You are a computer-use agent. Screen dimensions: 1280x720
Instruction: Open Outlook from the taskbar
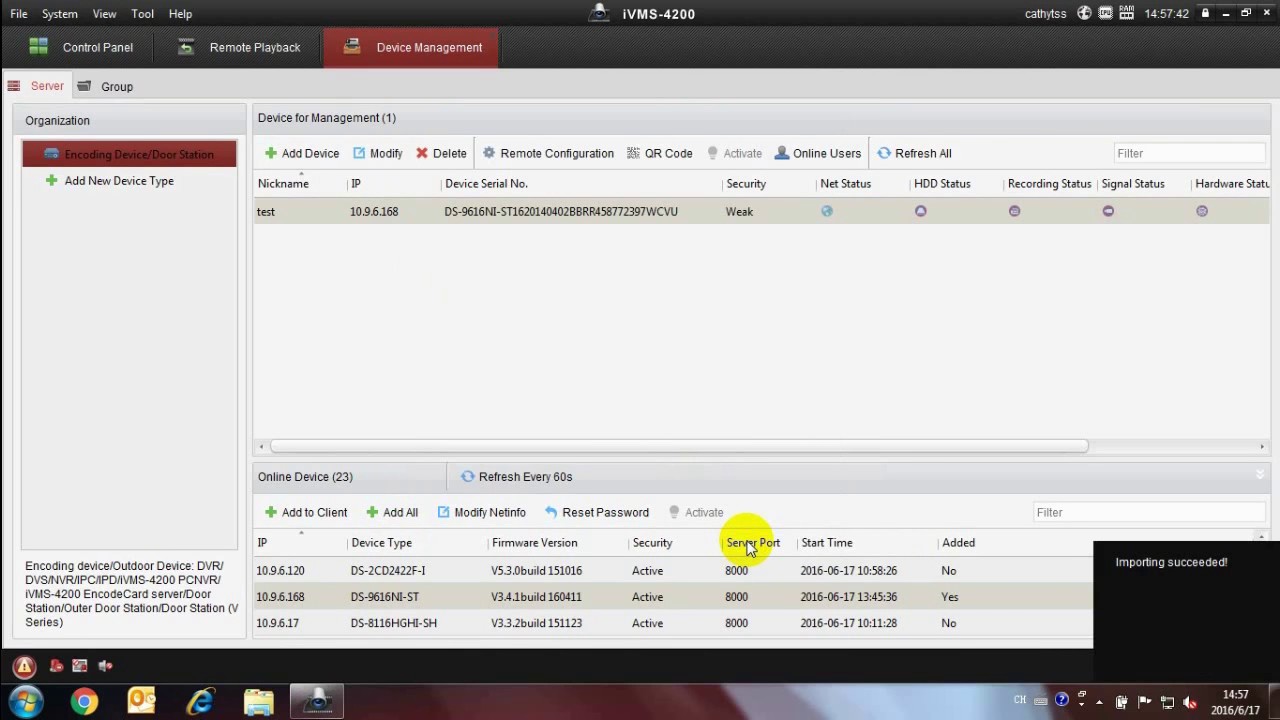tap(142, 702)
